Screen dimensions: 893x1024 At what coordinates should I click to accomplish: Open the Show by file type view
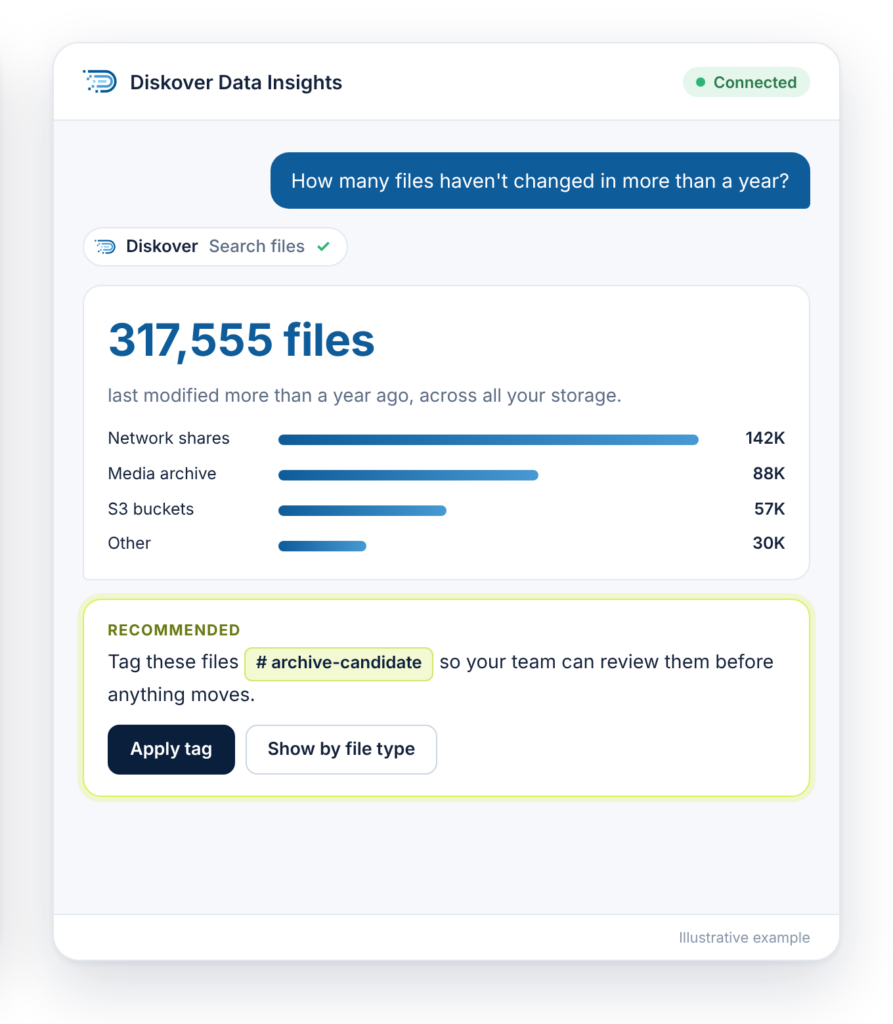point(341,749)
